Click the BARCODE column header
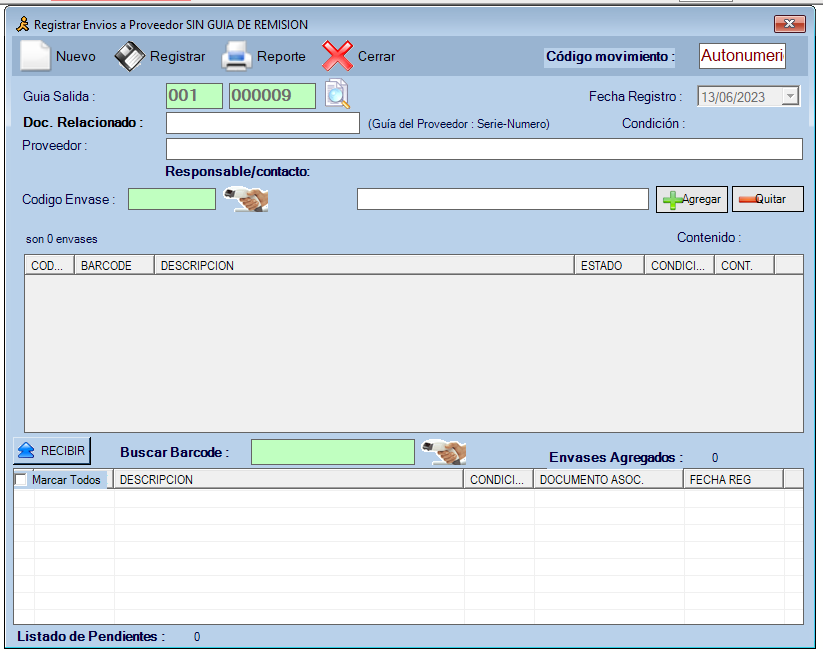 click(x=114, y=265)
